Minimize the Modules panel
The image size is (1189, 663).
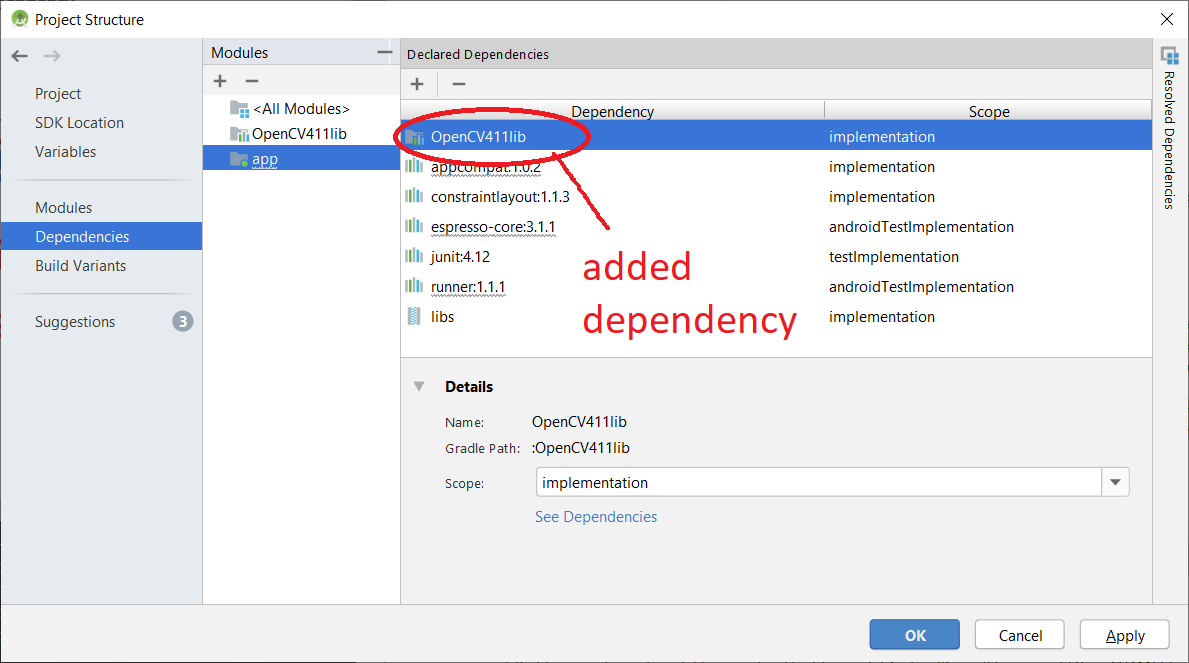(x=385, y=53)
